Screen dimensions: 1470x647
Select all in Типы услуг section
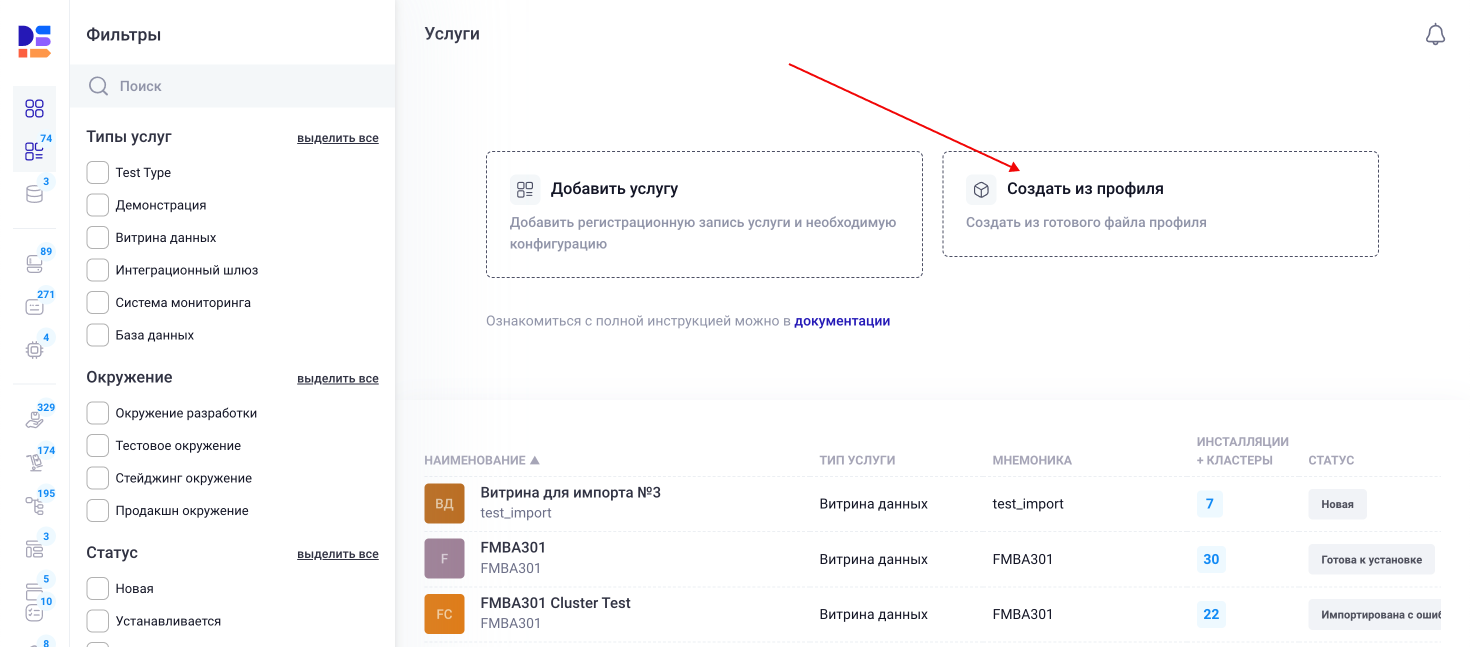click(337, 138)
